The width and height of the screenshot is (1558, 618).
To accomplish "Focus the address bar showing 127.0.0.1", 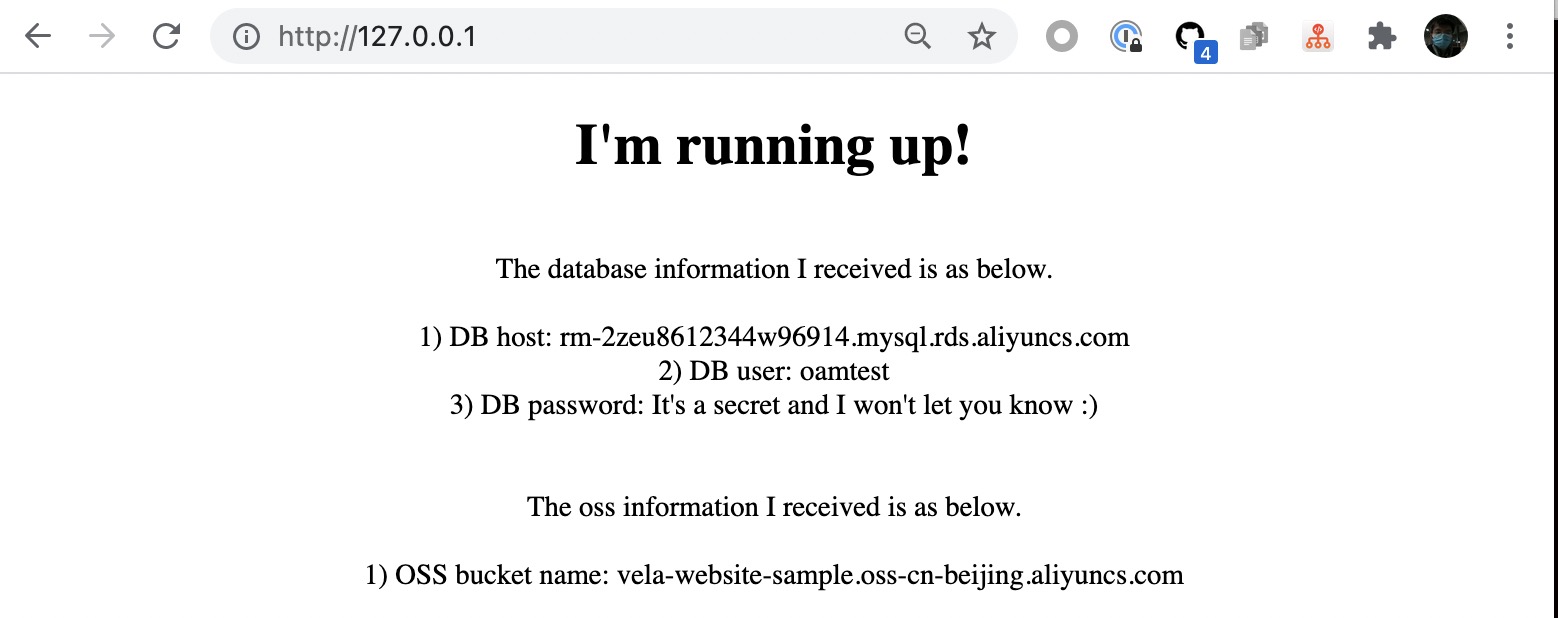I will pos(560,37).
